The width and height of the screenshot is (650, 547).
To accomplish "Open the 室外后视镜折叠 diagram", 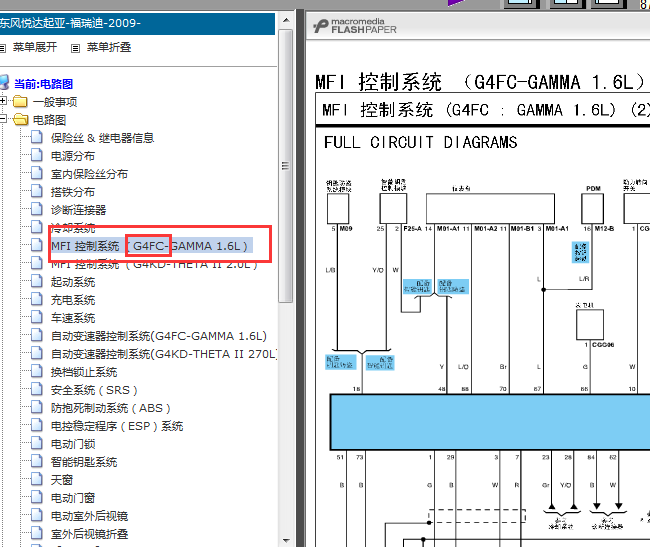I will (x=89, y=534).
